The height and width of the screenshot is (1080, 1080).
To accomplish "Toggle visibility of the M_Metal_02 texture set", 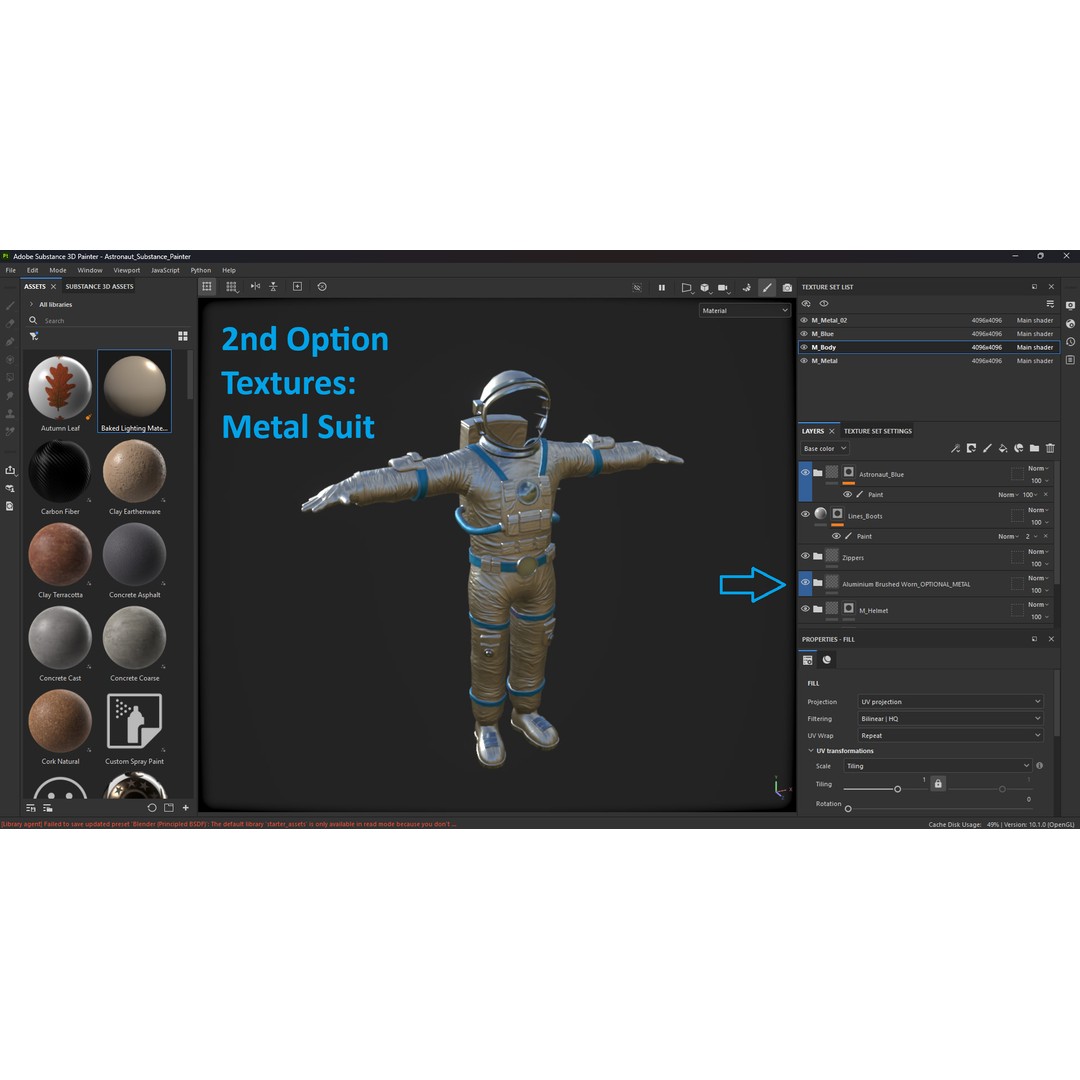I will pyautogui.click(x=806, y=320).
